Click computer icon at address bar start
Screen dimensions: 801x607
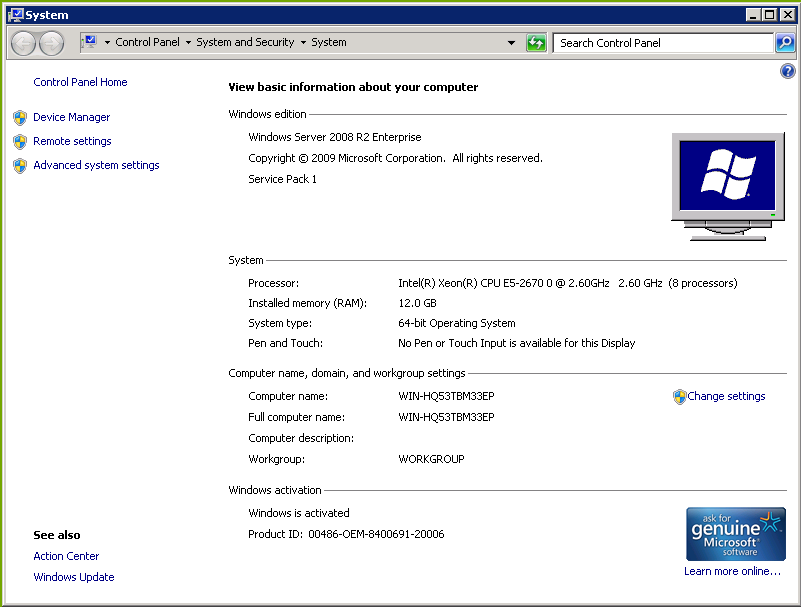[x=90, y=42]
